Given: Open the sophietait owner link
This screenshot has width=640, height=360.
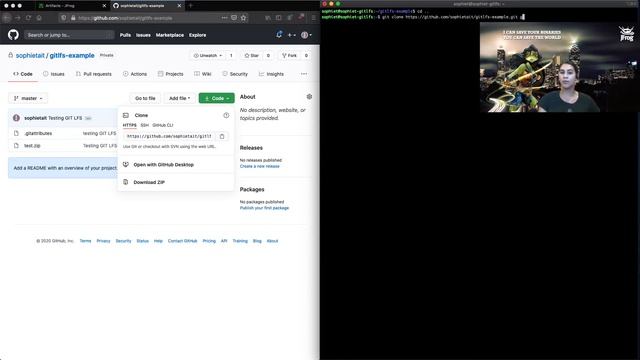Looking at the screenshot, I should 30,56.
